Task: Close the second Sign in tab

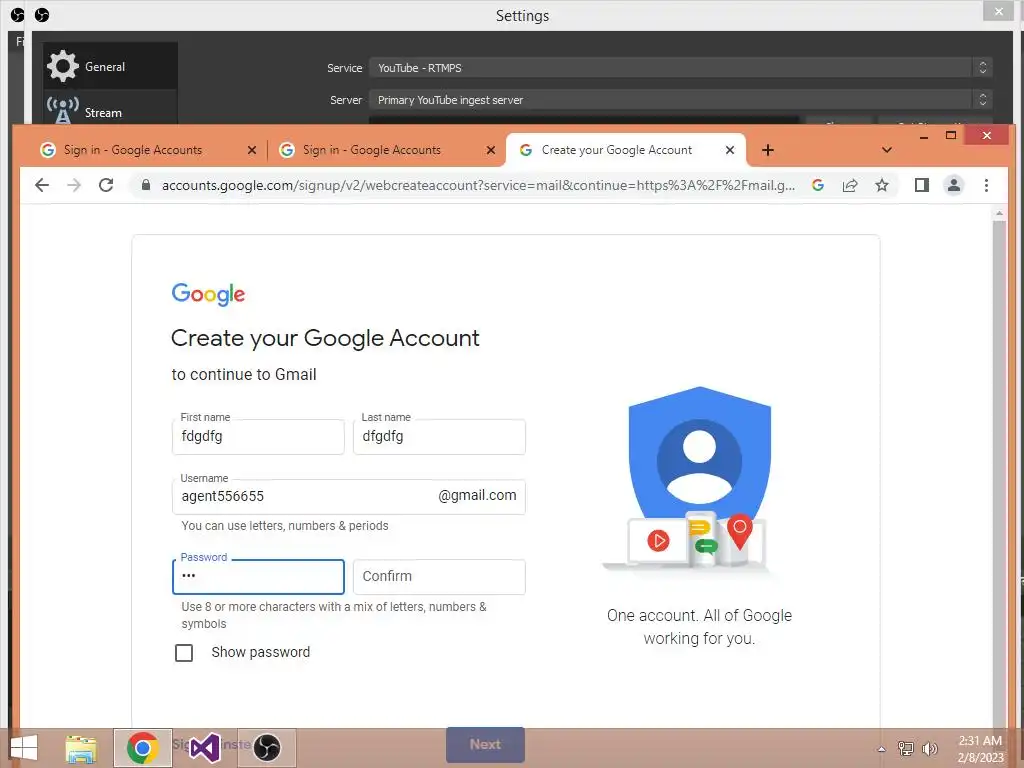Action: tap(490, 150)
